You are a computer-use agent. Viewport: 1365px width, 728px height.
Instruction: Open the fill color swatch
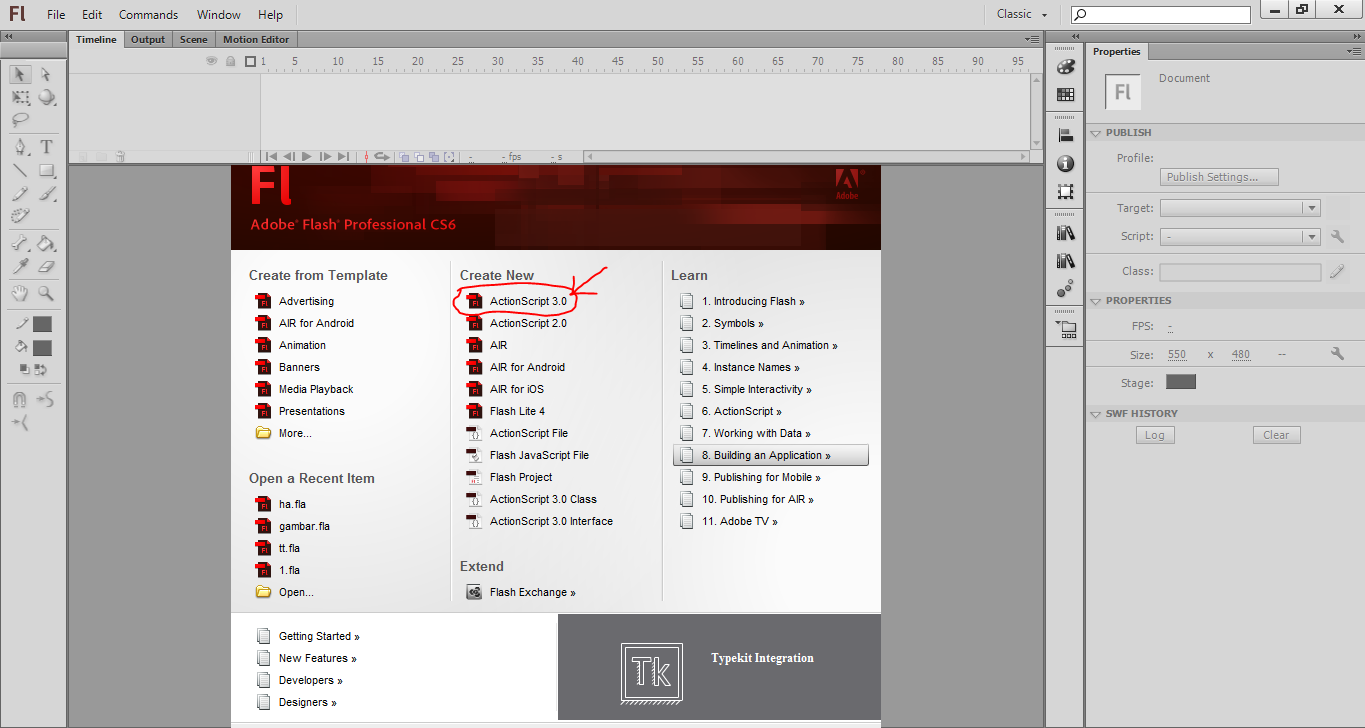pos(42,348)
